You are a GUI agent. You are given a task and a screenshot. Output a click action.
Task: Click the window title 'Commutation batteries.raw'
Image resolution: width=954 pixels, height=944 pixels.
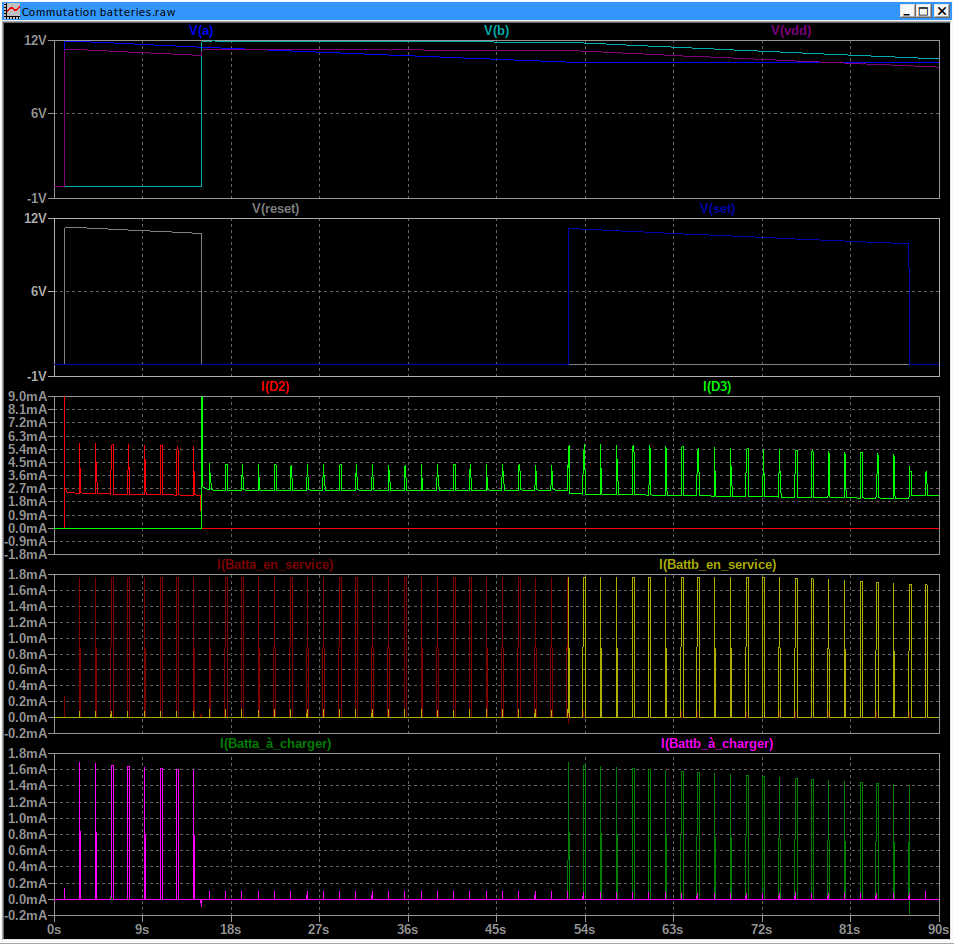click(x=99, y=12)
